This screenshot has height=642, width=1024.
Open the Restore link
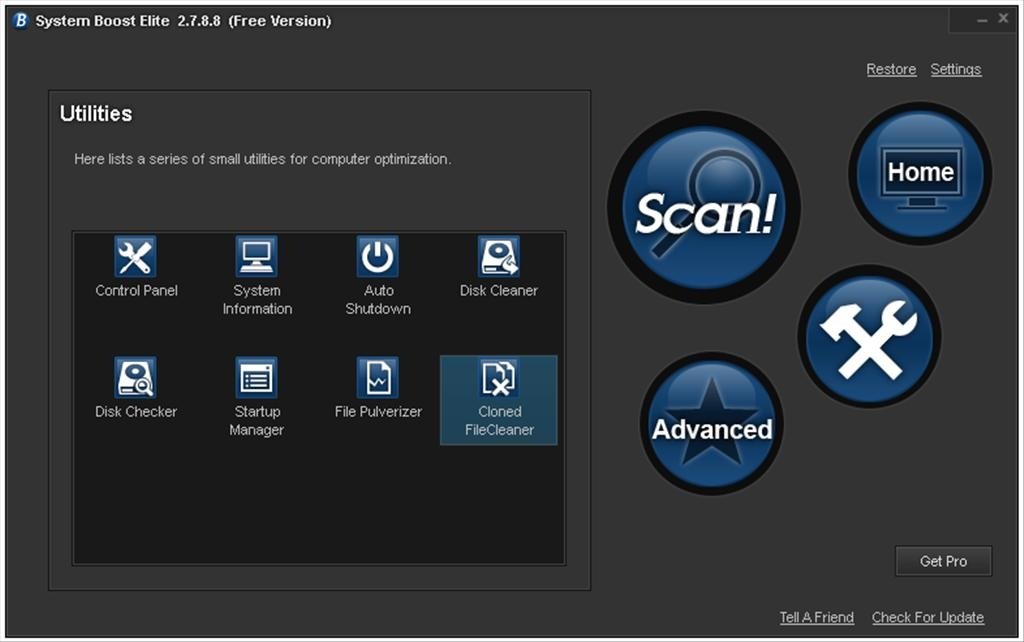[x=891, y=69]
